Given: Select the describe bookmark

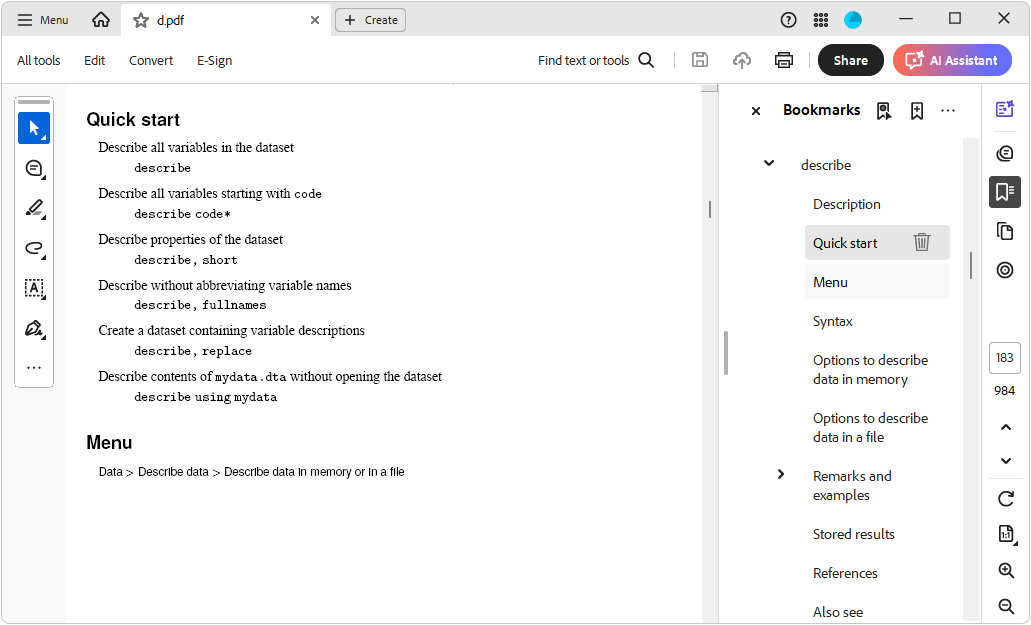Looking at the screenshot, I should pos(826,166).
